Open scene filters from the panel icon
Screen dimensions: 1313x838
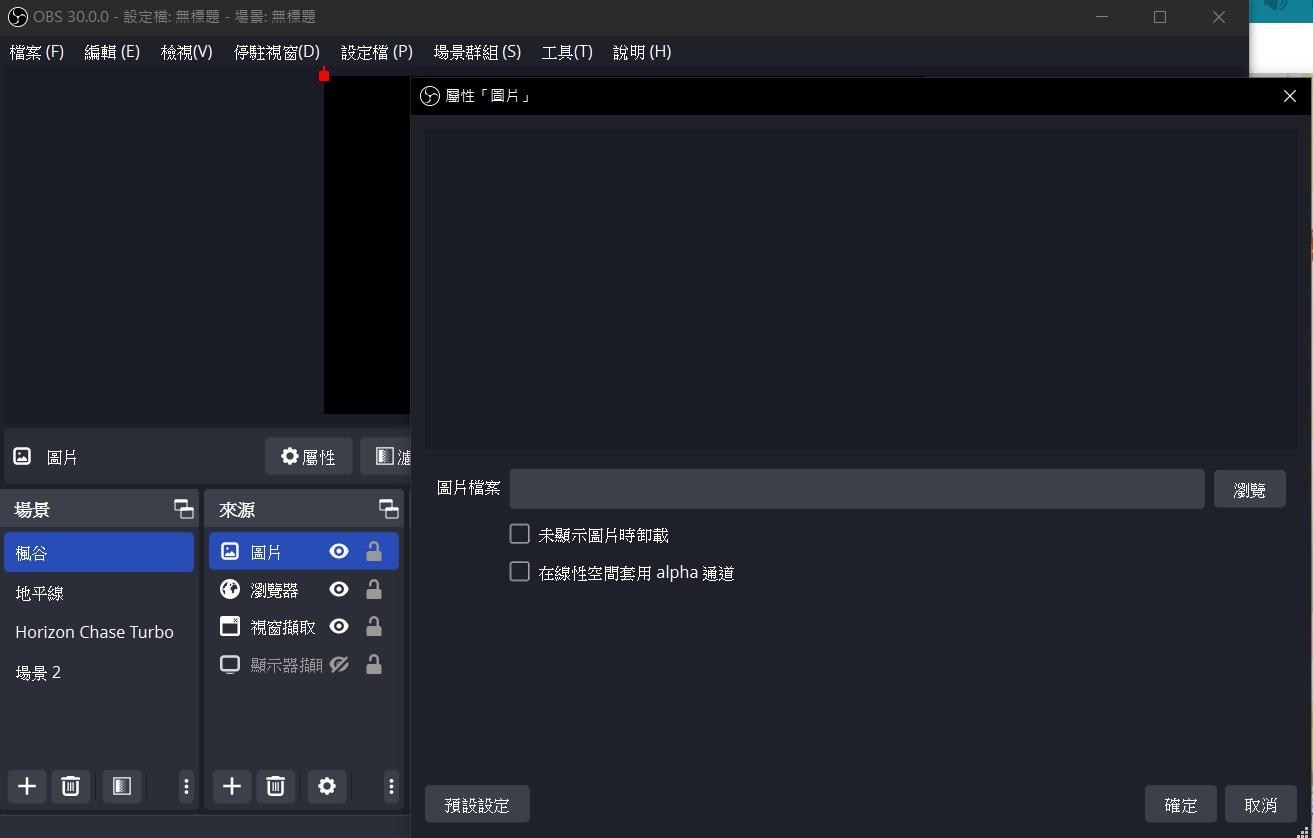(x=122, y=786)
